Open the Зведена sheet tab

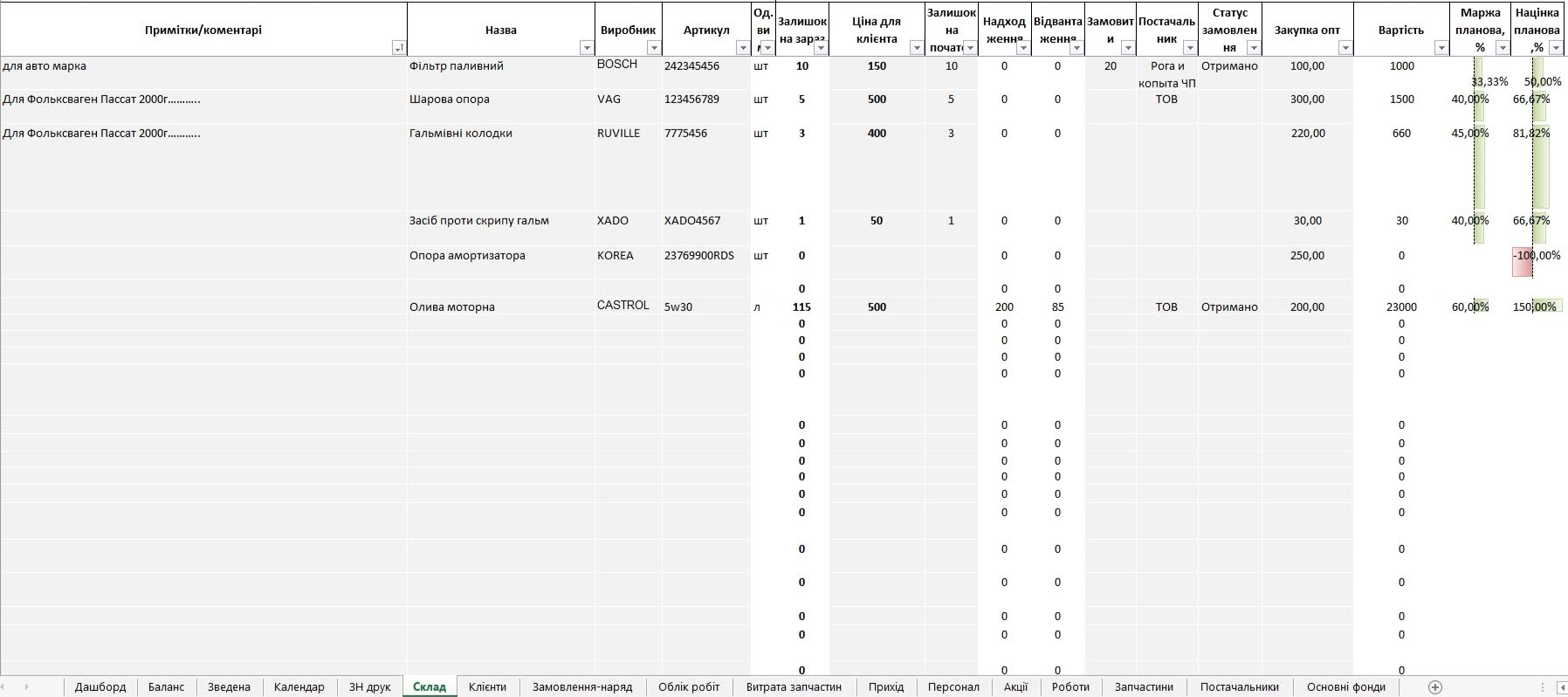[x=229, y=687]
